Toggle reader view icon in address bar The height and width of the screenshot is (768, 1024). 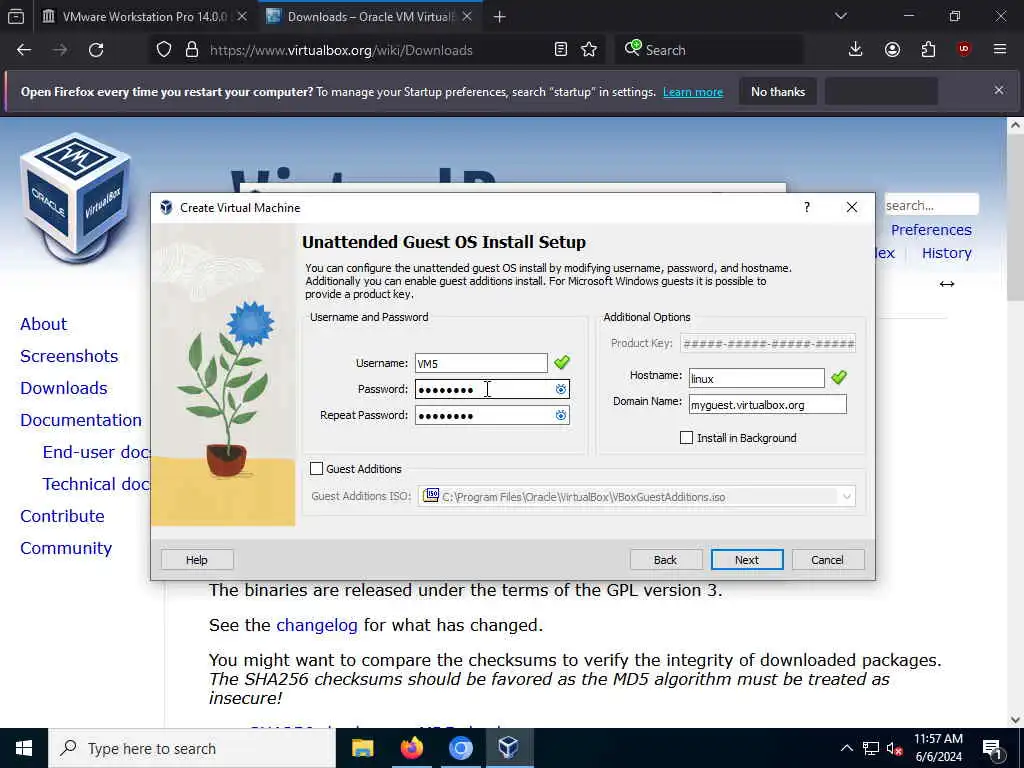[x=560, y=50]
